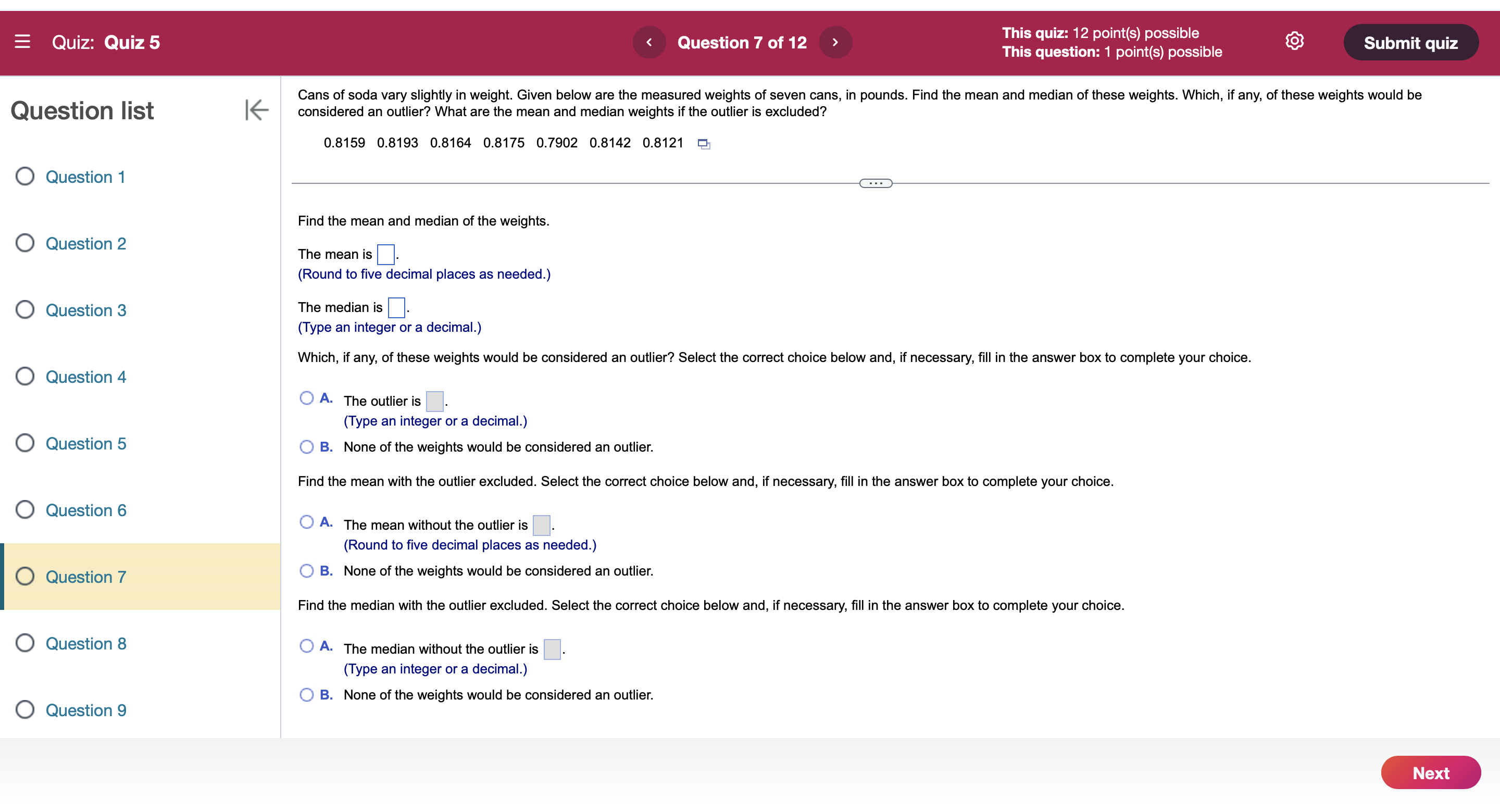Image resolution: width=1500 pixels, height=812 pixels.
Task: Select A: The median without the outlier is
Action: pos(306,645)
